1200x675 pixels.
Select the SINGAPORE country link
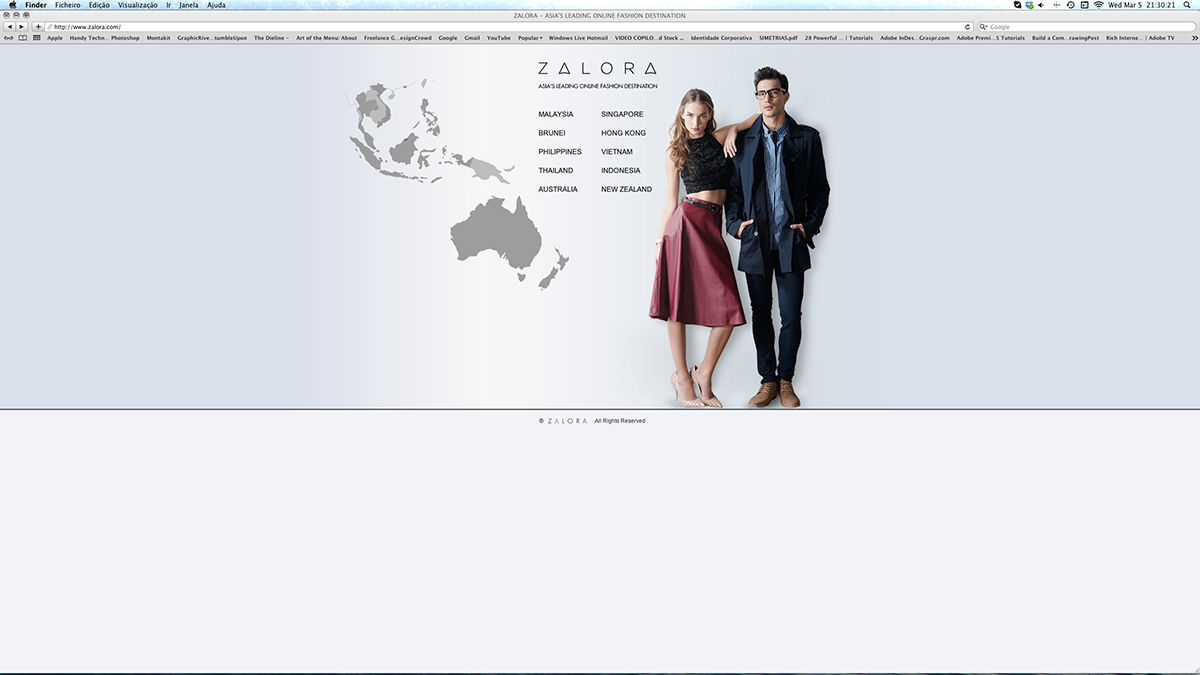pyautogui.click(x=622, y=114)
